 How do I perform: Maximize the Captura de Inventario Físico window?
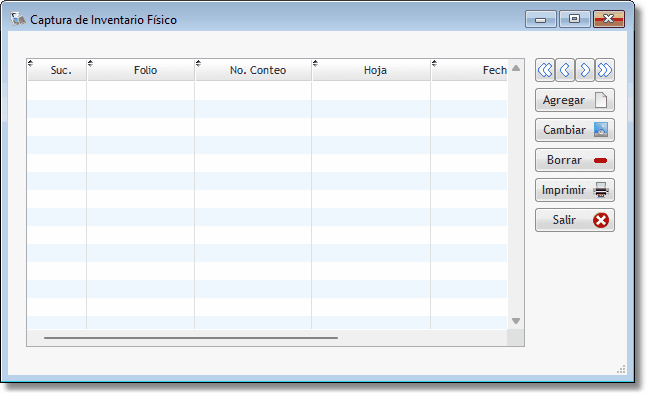point(574,19)
